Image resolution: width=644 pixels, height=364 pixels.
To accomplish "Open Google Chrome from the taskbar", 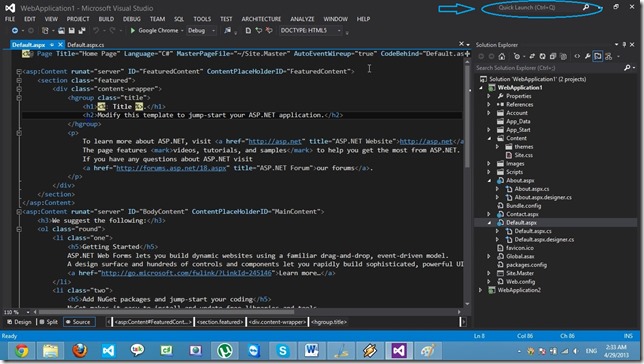I will [x=22, y=351].
